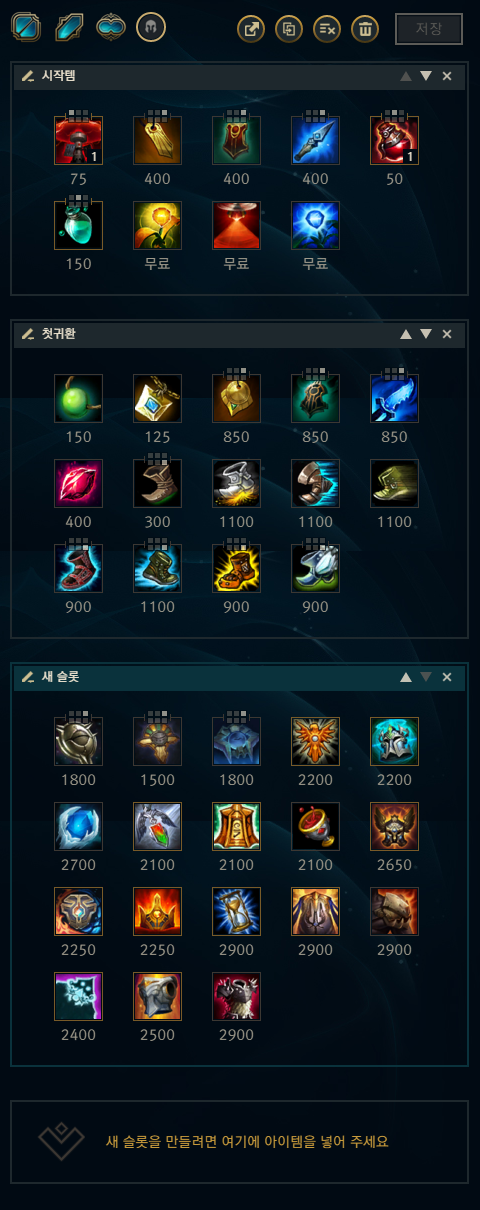Select the green apple item priced 150
Screen dimensions: 480x1210
[x=78, y=398]
